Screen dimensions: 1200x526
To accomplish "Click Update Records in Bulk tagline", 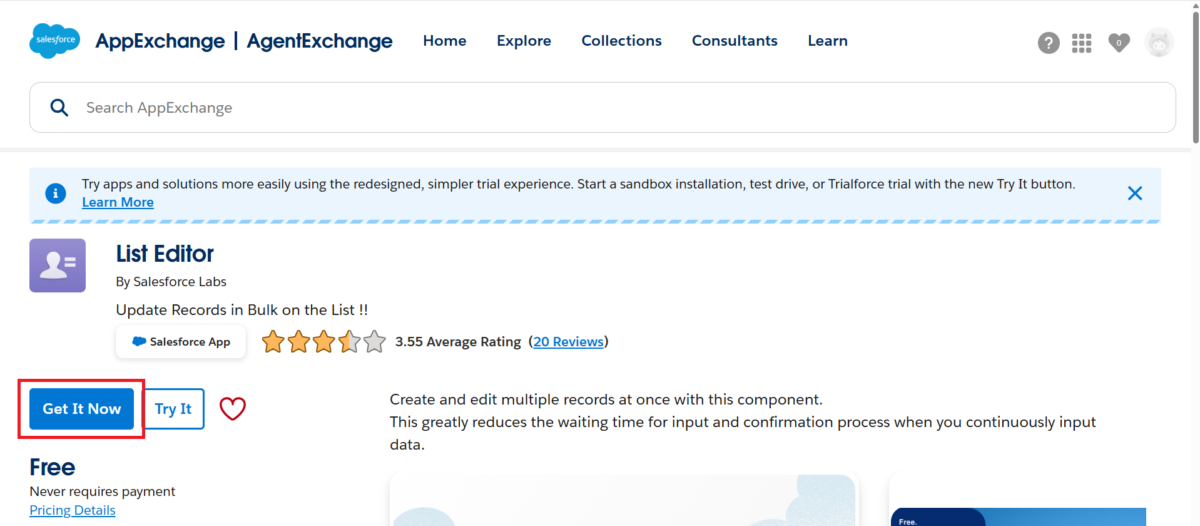I will coord(242,310).
